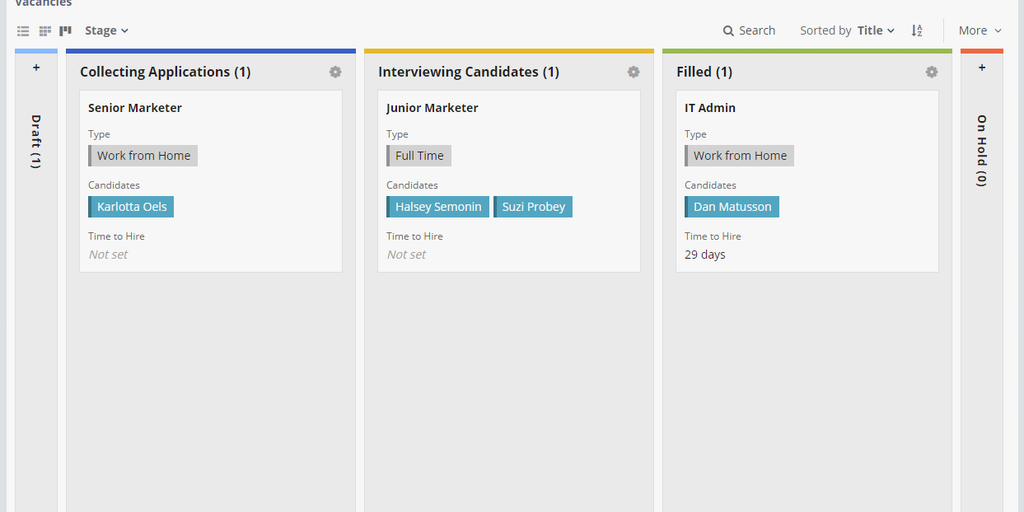Open Filled column settings gear

pos(931,72)
